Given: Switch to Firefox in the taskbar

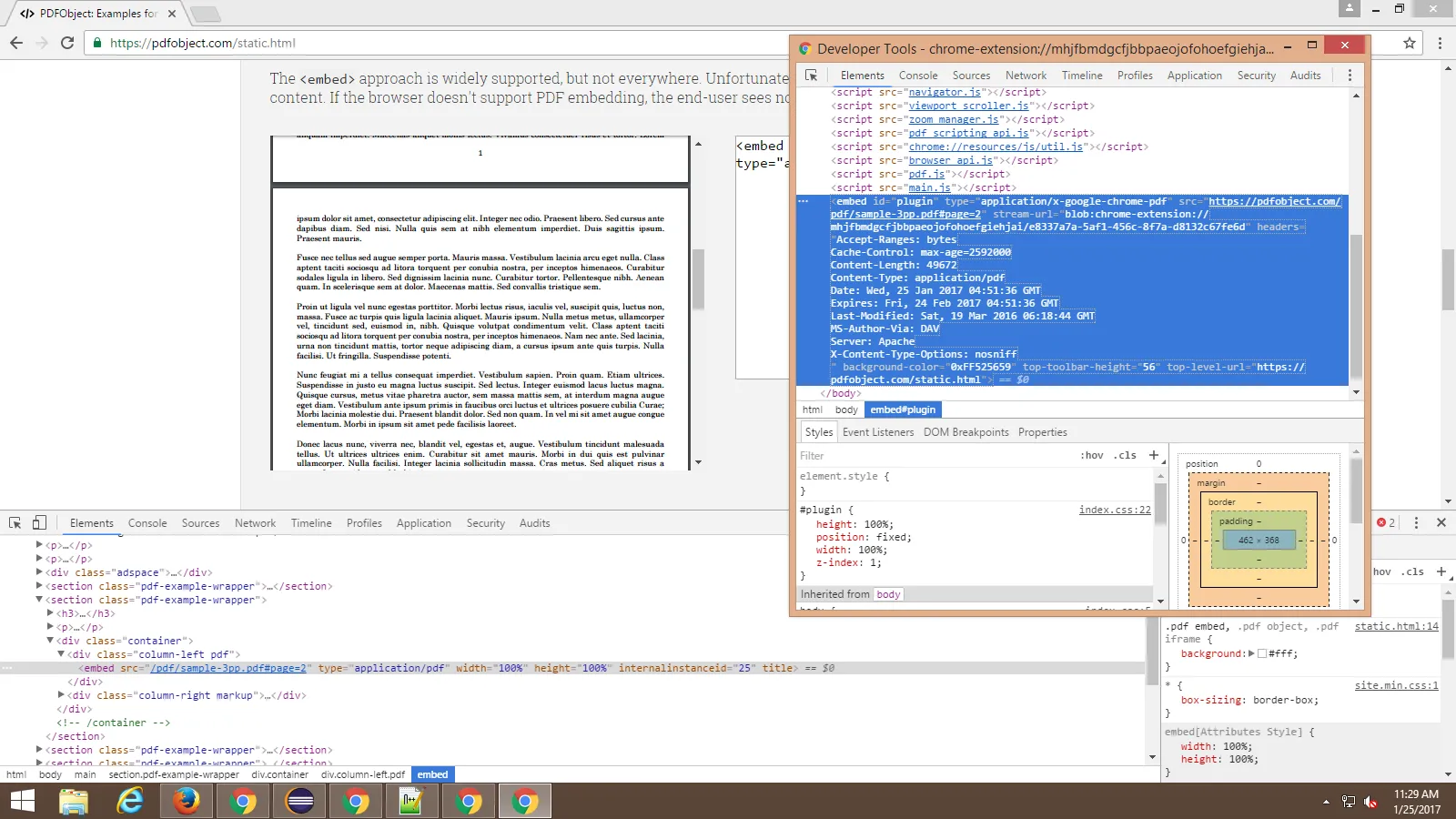Looking at the screenshot, I should [x=187, y=802].
